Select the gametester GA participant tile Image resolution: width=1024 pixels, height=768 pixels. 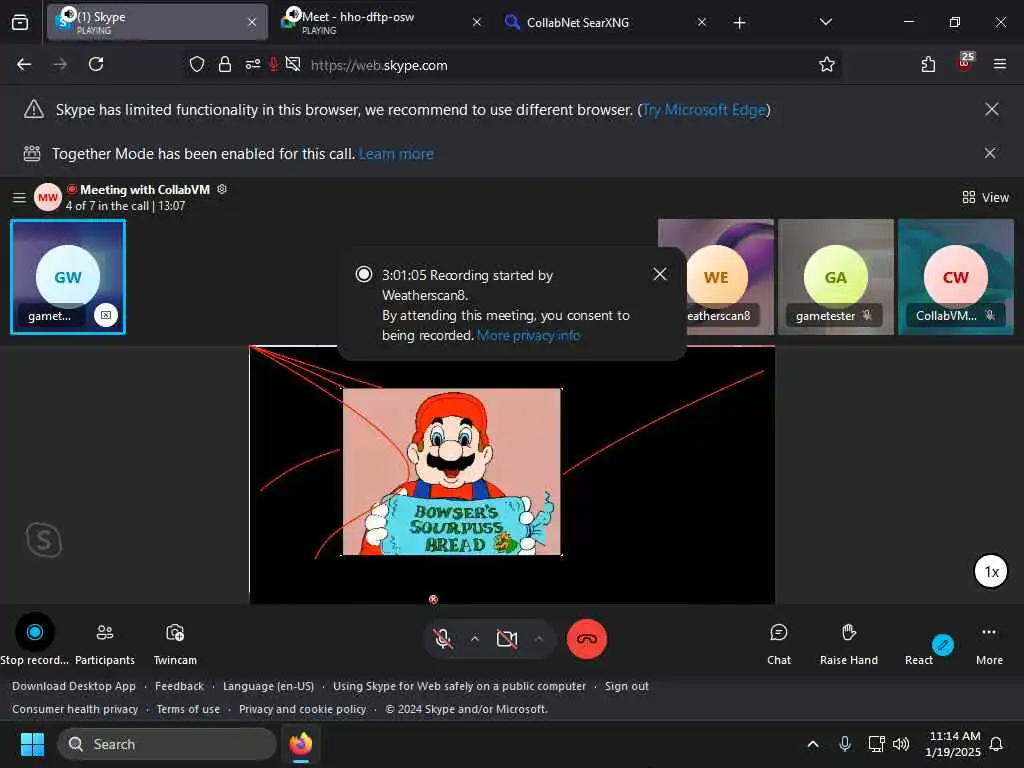(x=836, y=277)
